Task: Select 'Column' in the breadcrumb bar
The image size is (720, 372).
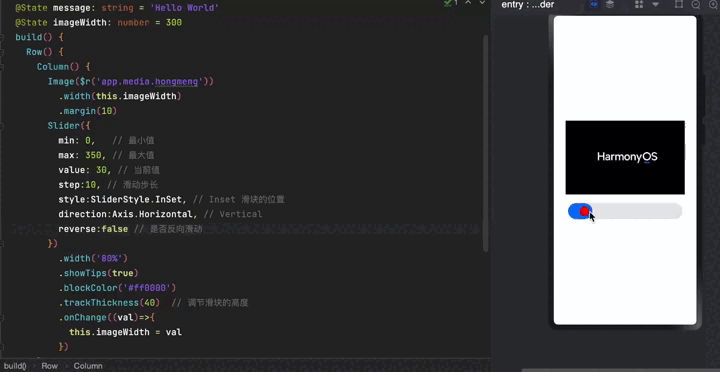Action: tap(88, 366)
